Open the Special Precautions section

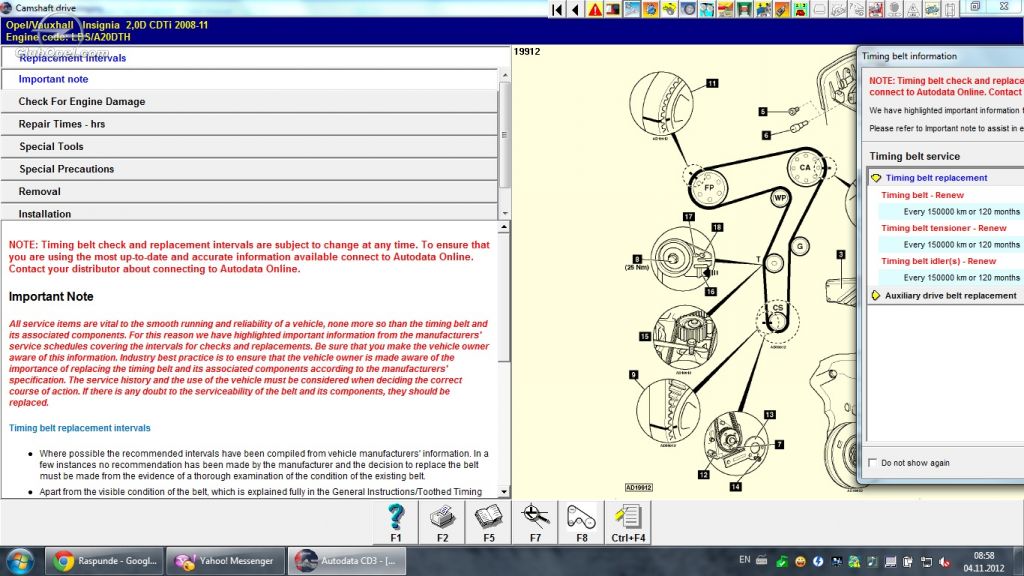[249, 168]
